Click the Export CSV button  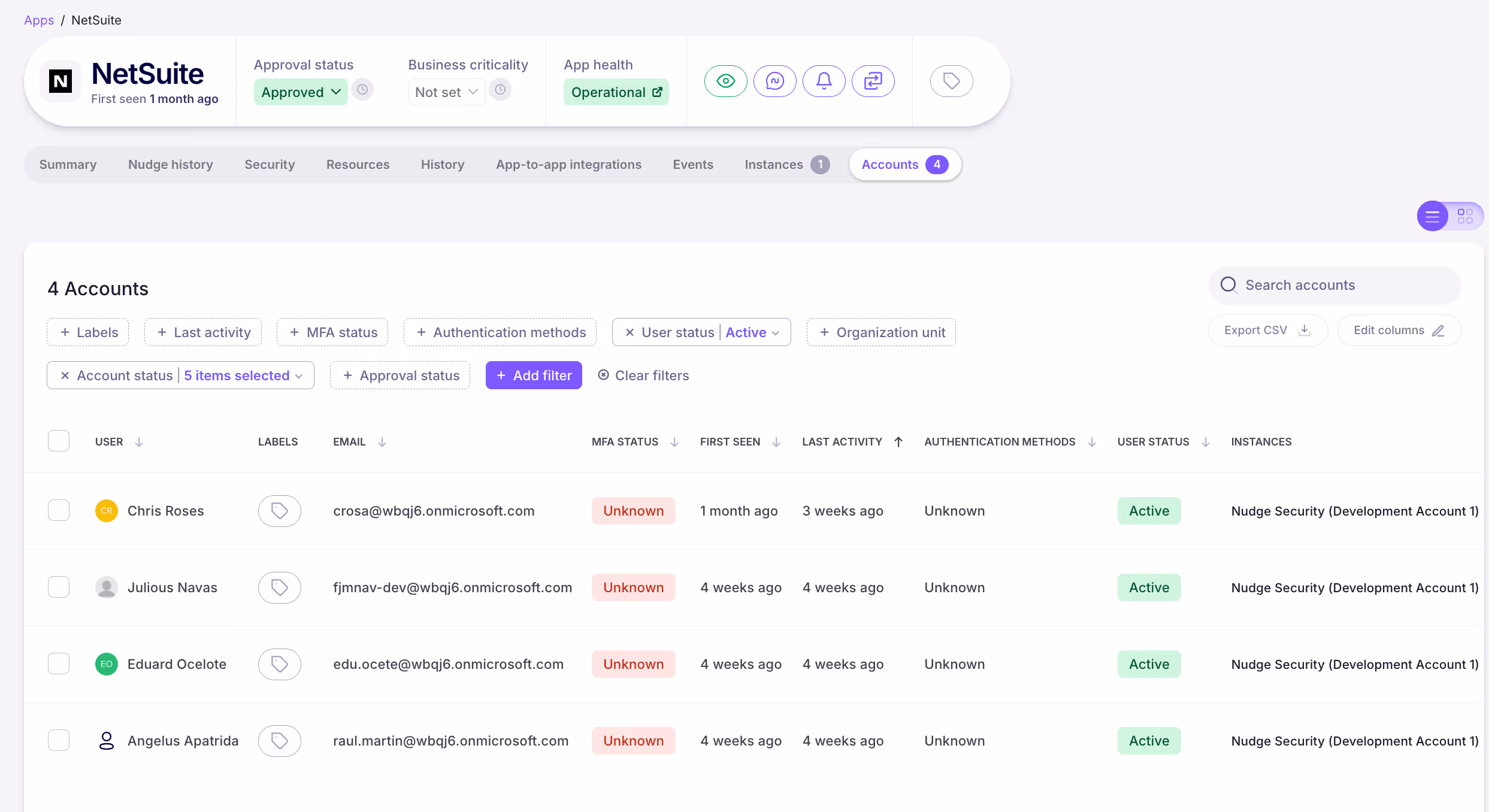tap(1267, 330)
